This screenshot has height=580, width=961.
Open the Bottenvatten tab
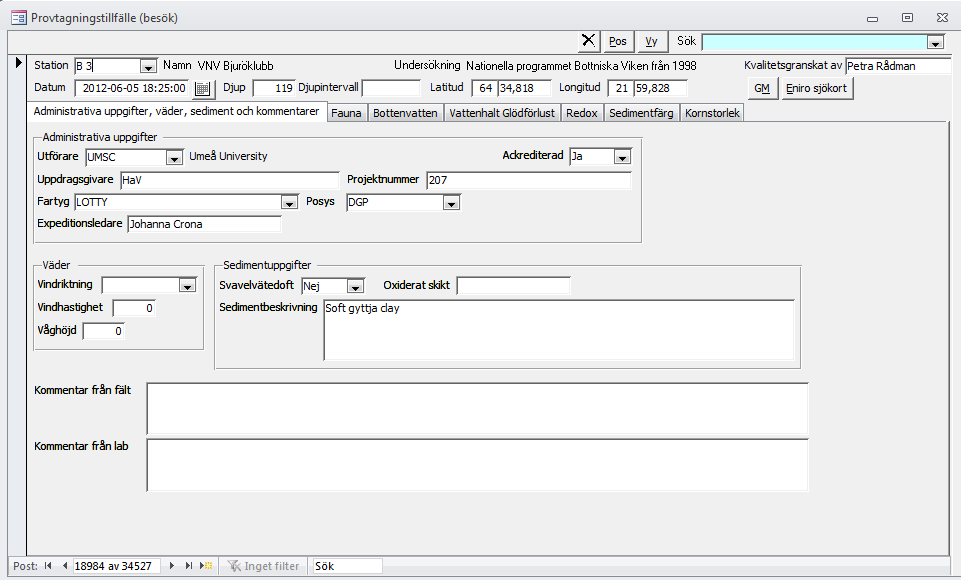(x=405, y=113)
